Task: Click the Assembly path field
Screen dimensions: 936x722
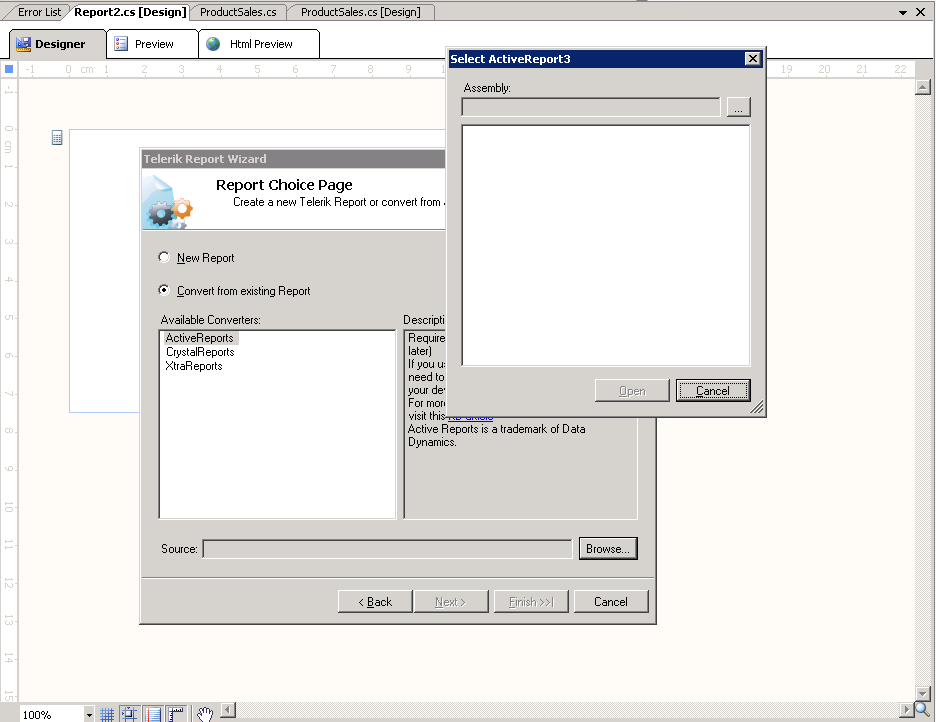Action: pyautogui.click(x=591, y=107)
